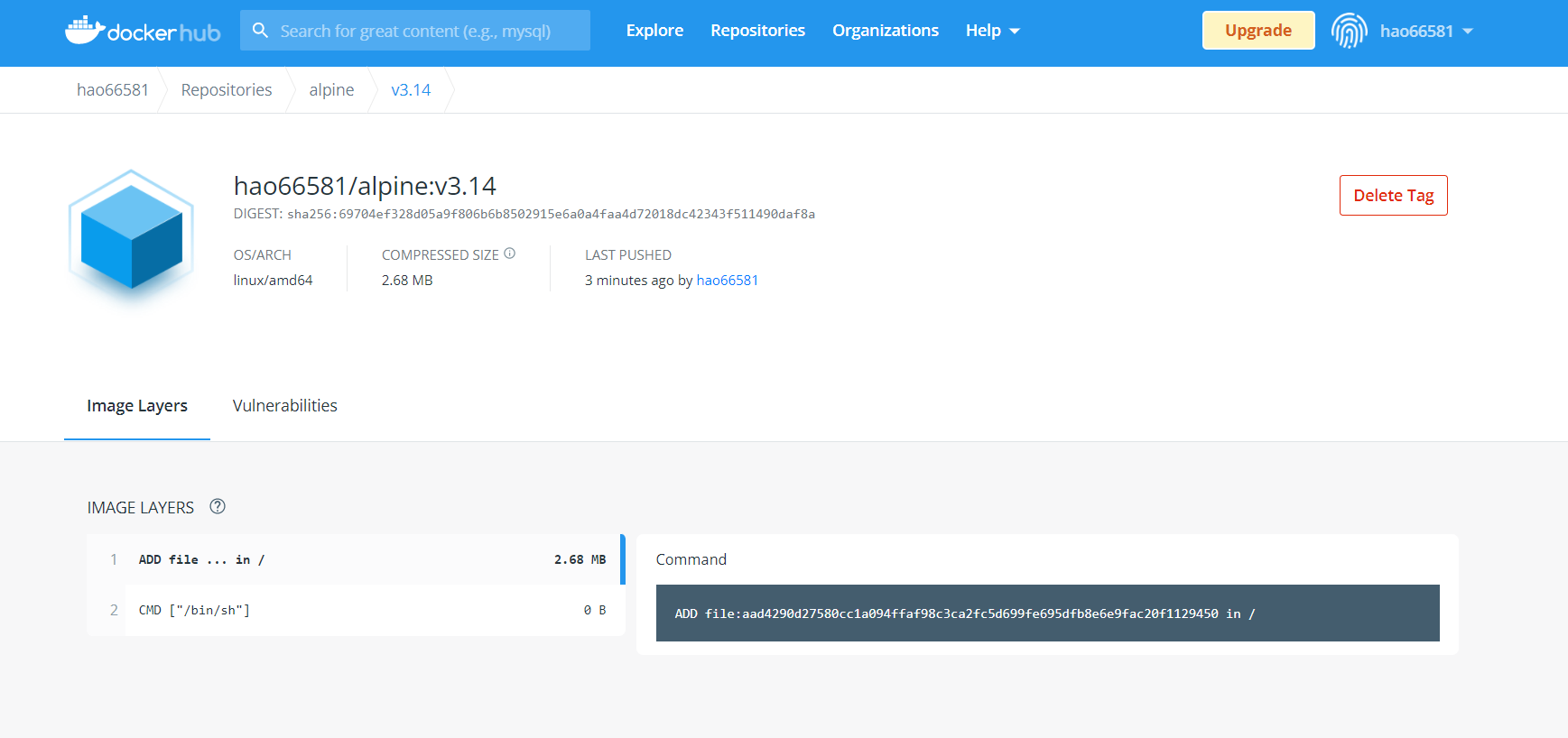Image resolution: width=1568 pixels, height=738 pixels.
Task: Select layer 2 CMD /bin/sh row
Action: pos(356,611)
